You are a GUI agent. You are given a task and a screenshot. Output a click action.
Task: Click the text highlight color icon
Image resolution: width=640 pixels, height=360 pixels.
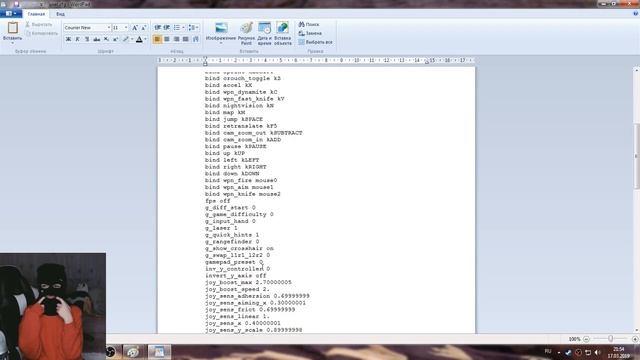point(126,39)
